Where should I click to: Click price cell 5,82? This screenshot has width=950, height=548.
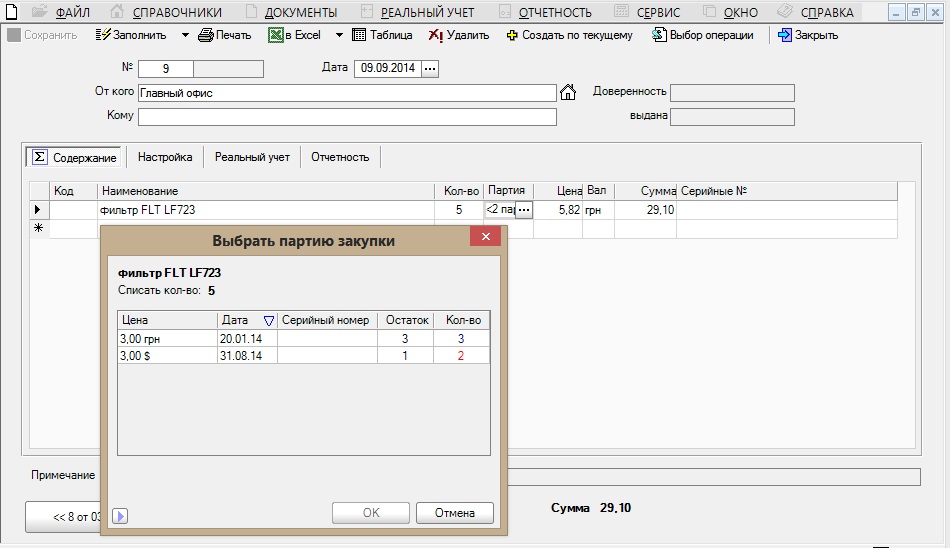tap(558, 210)
